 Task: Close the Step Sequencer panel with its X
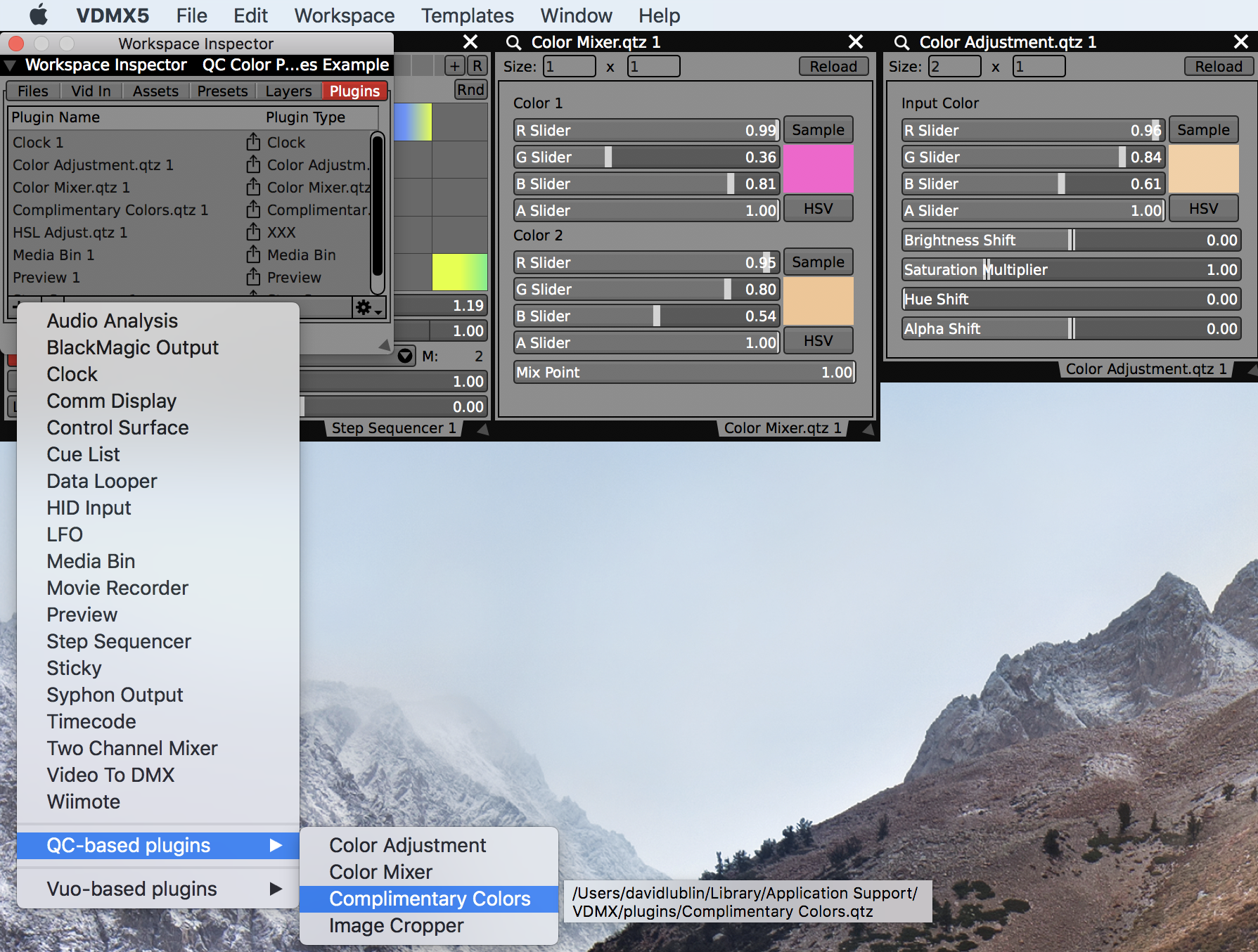pos(470,42)
